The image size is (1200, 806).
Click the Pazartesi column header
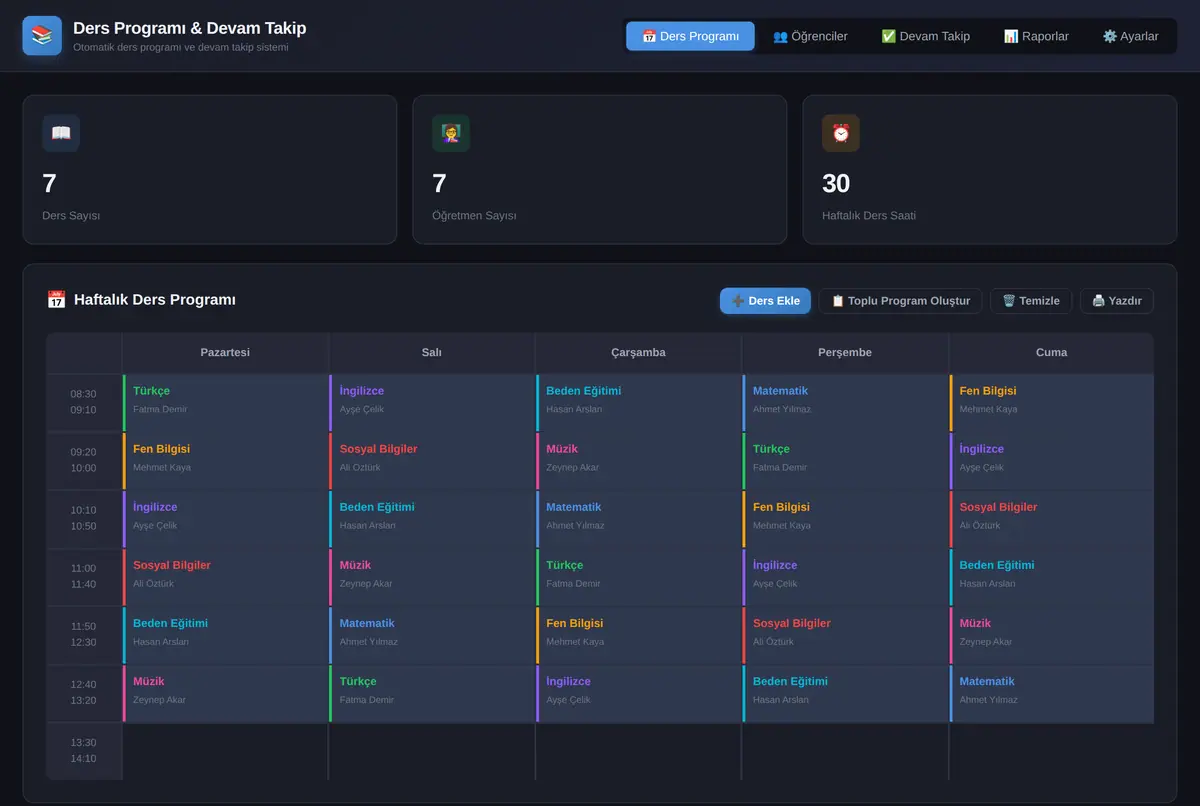click(225, 353)
